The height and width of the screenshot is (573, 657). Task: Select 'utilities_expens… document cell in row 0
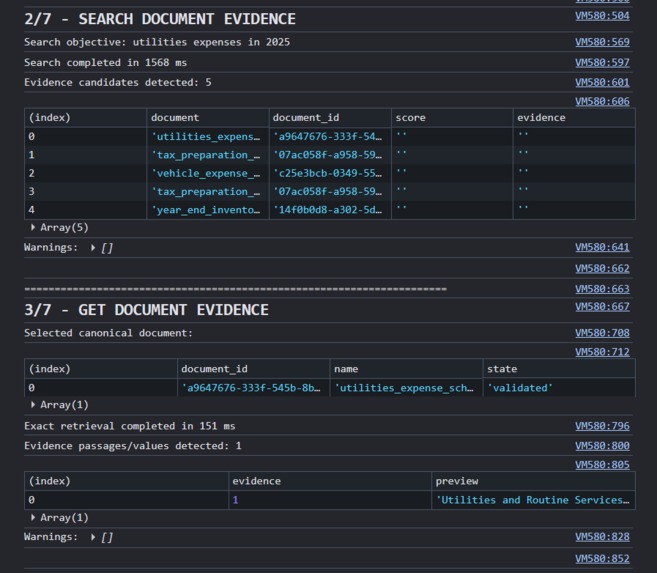click(x=208, y=137)
